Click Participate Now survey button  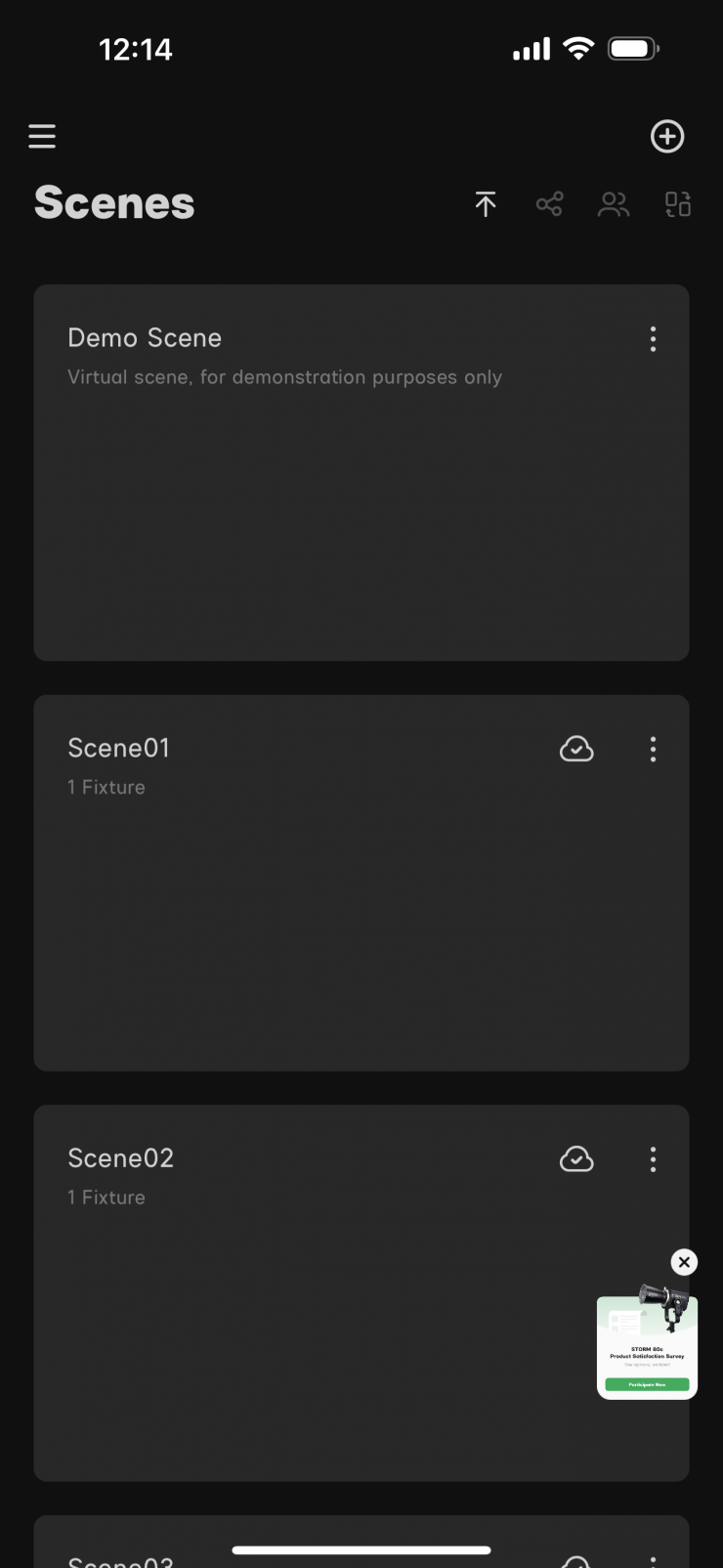click(647, 1384)
